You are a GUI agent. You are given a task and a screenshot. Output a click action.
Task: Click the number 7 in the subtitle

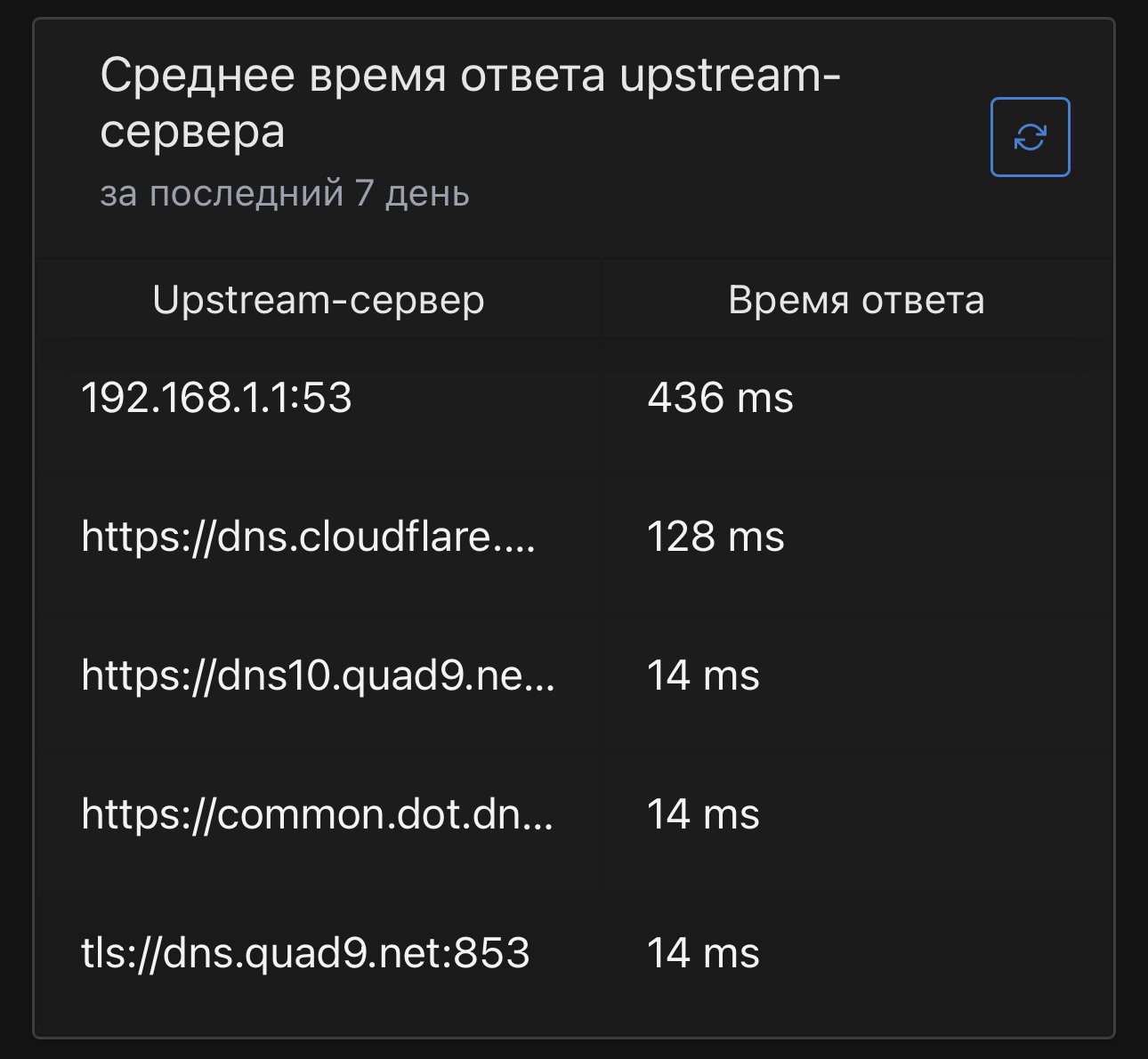click(x=364, y=193)
